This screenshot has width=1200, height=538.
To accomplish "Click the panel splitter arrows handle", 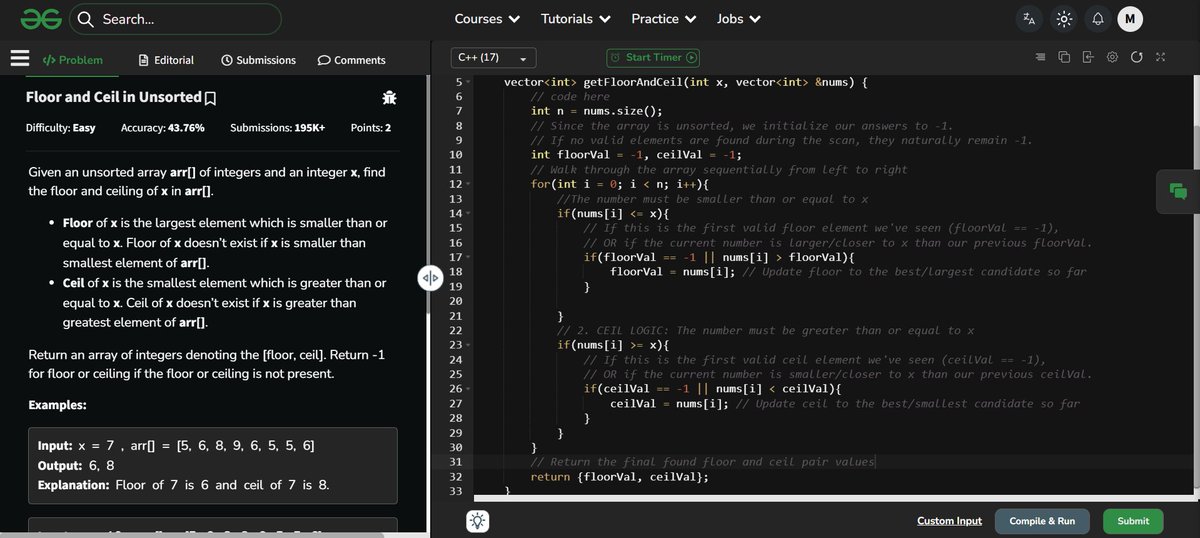I will 429,278.
